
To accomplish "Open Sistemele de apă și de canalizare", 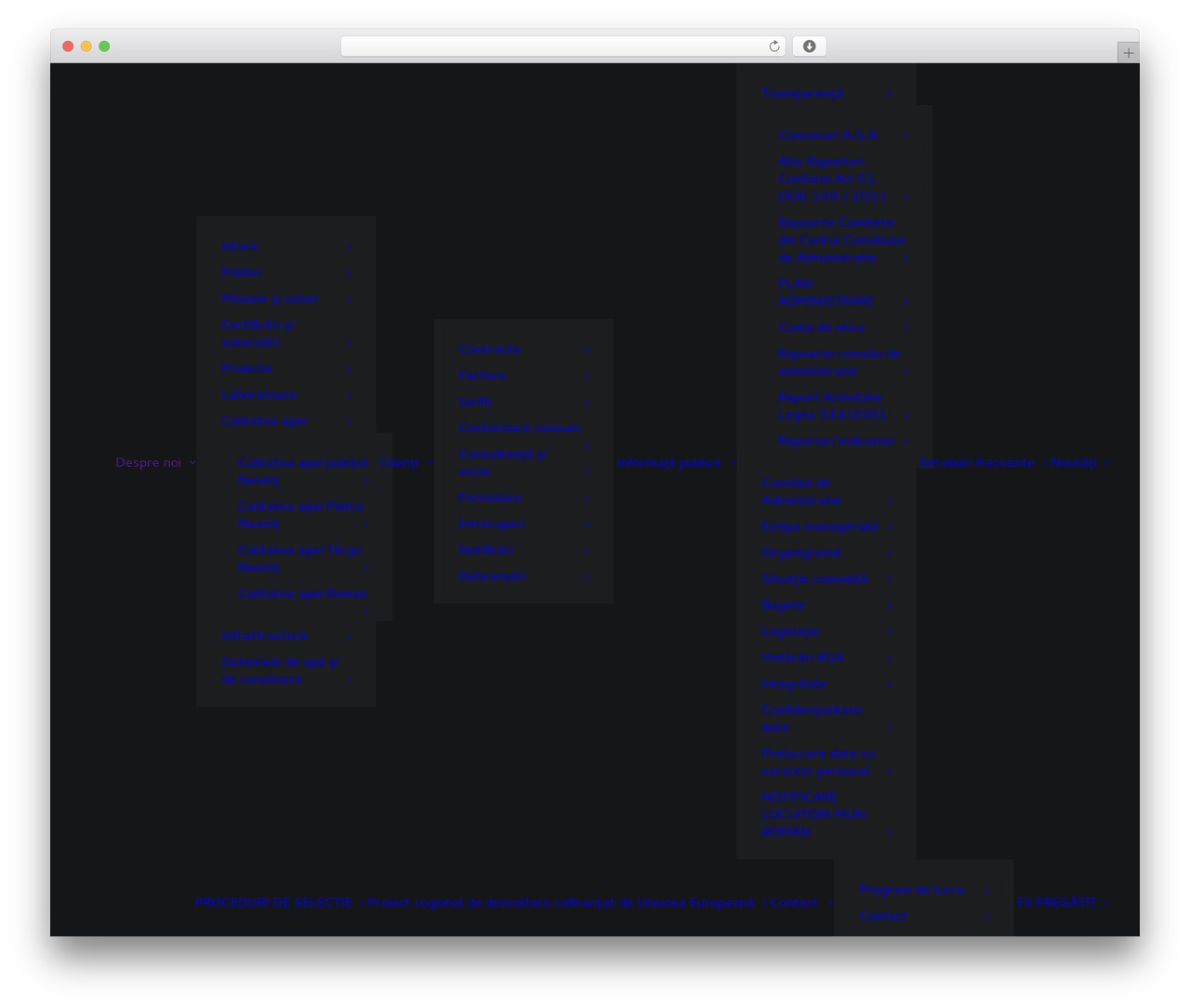I will coord(281,670).
